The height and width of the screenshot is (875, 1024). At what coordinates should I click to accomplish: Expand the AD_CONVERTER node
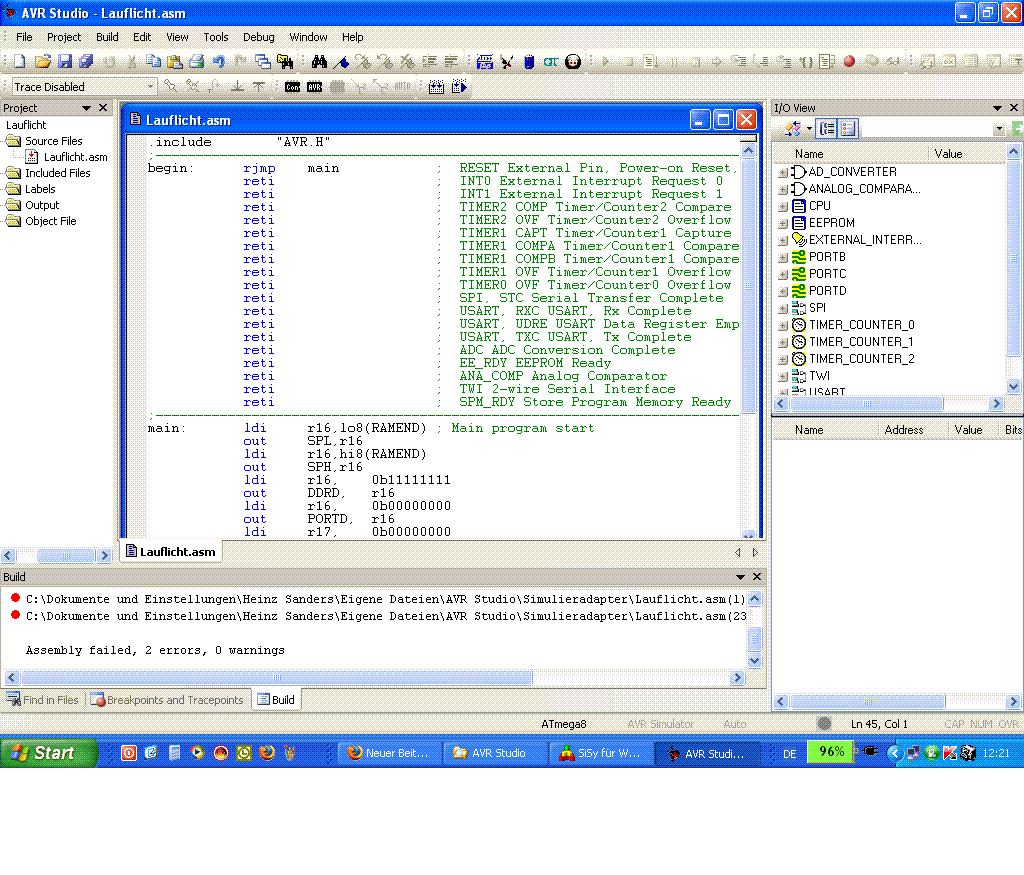(783, 173)
